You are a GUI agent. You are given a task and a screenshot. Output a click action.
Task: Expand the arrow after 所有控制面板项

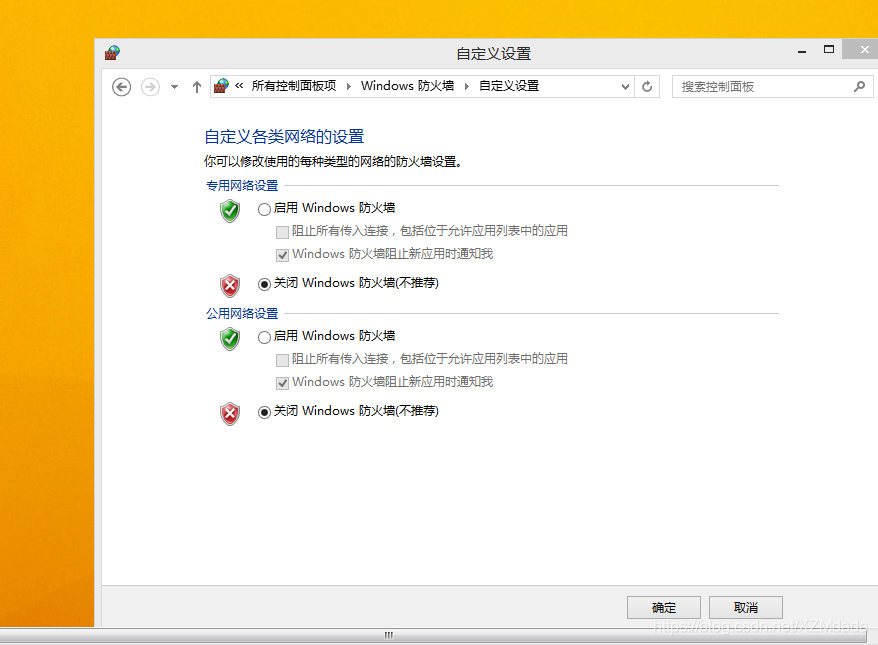point(349,86)
